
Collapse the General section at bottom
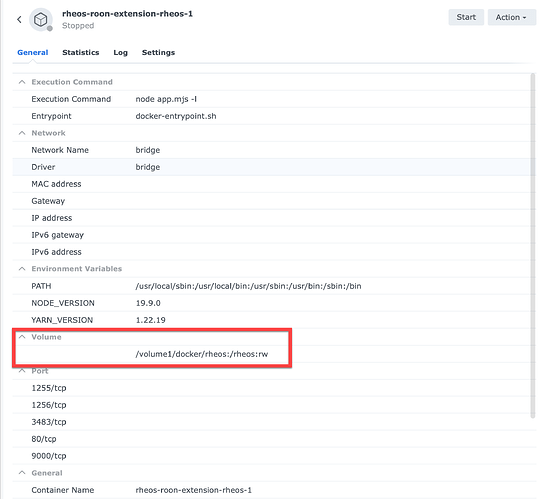22,473
